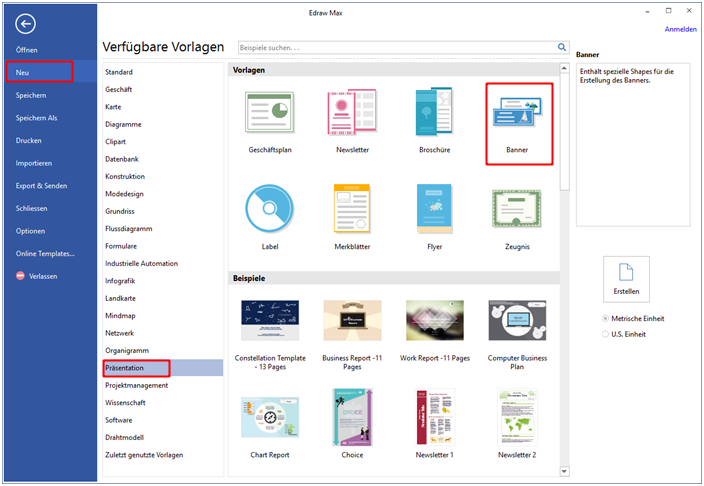Screen dimensions: 704x486
Task: Open Business Report -11 Pages example
Action: 352,320
